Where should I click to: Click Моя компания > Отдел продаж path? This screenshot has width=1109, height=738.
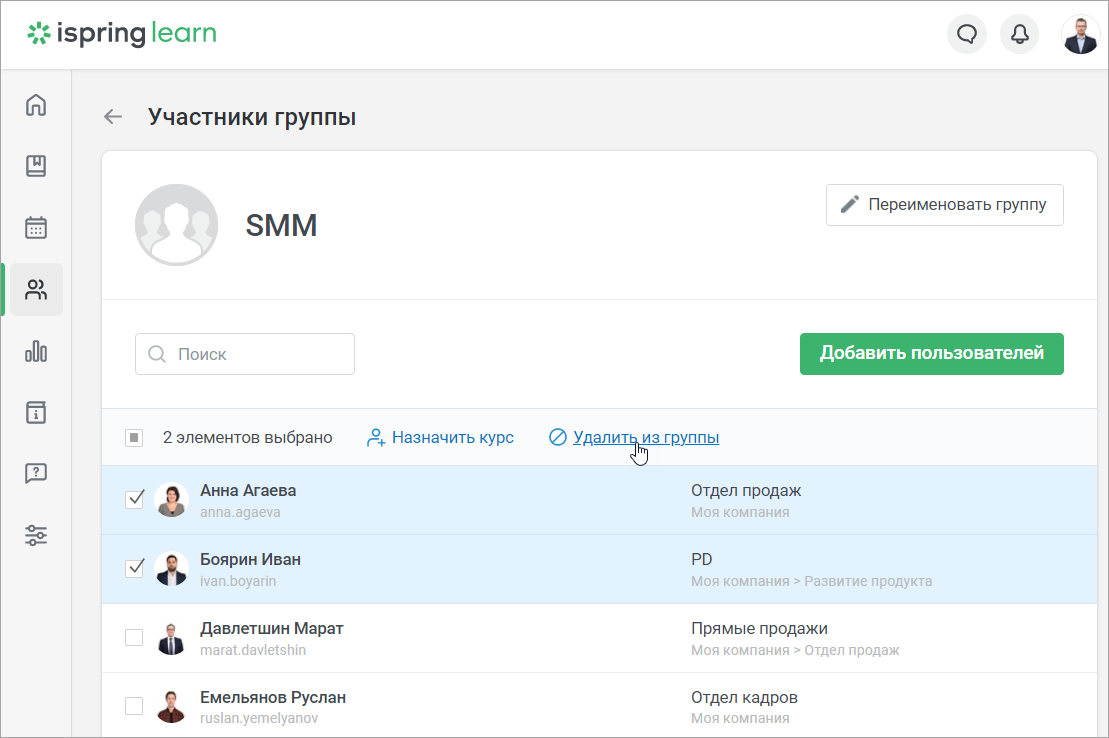(x=795, y=650)
